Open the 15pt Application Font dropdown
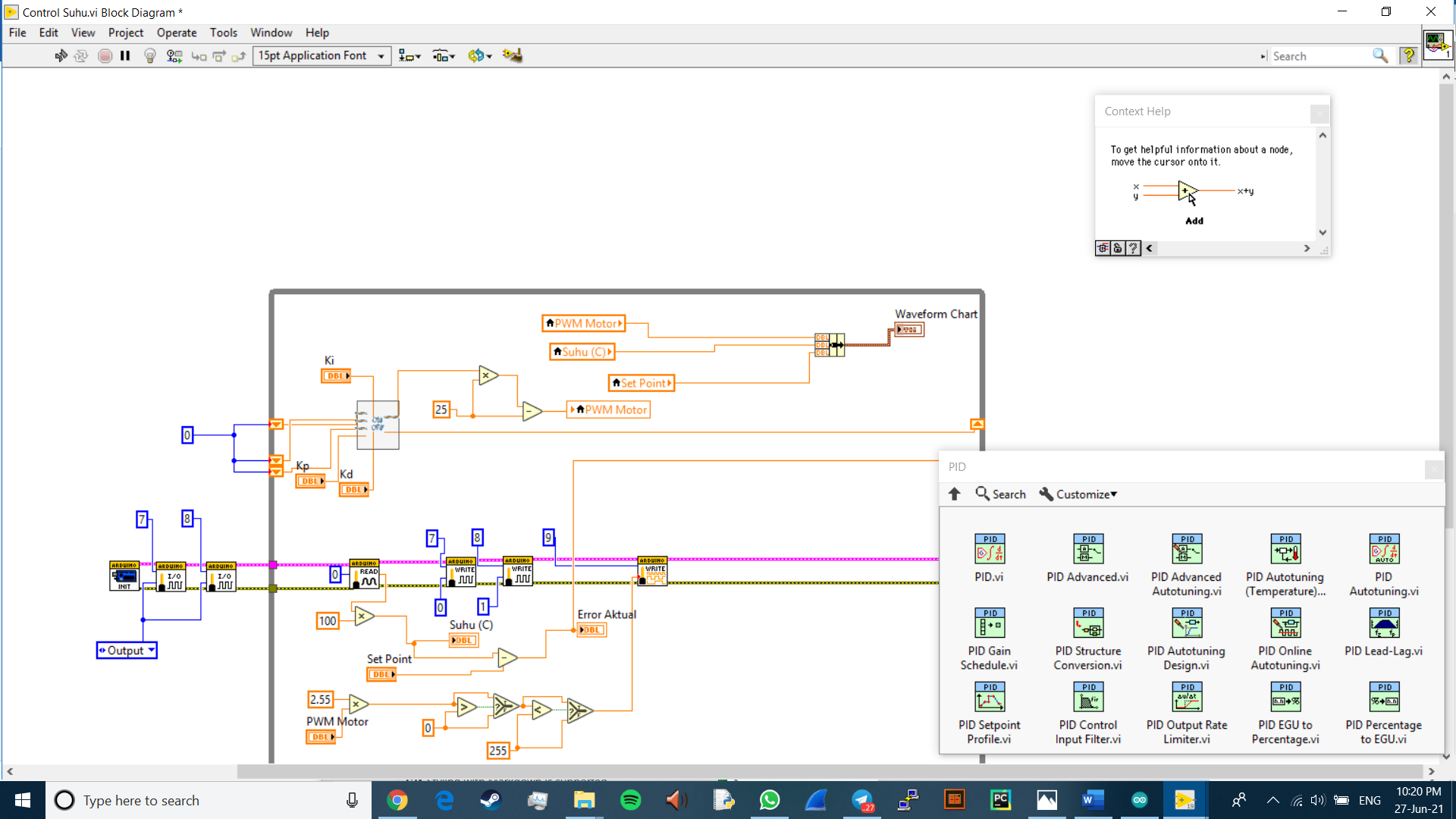Image resolution: width=1456 pixels, height=819 pixels. coord(380,55)
